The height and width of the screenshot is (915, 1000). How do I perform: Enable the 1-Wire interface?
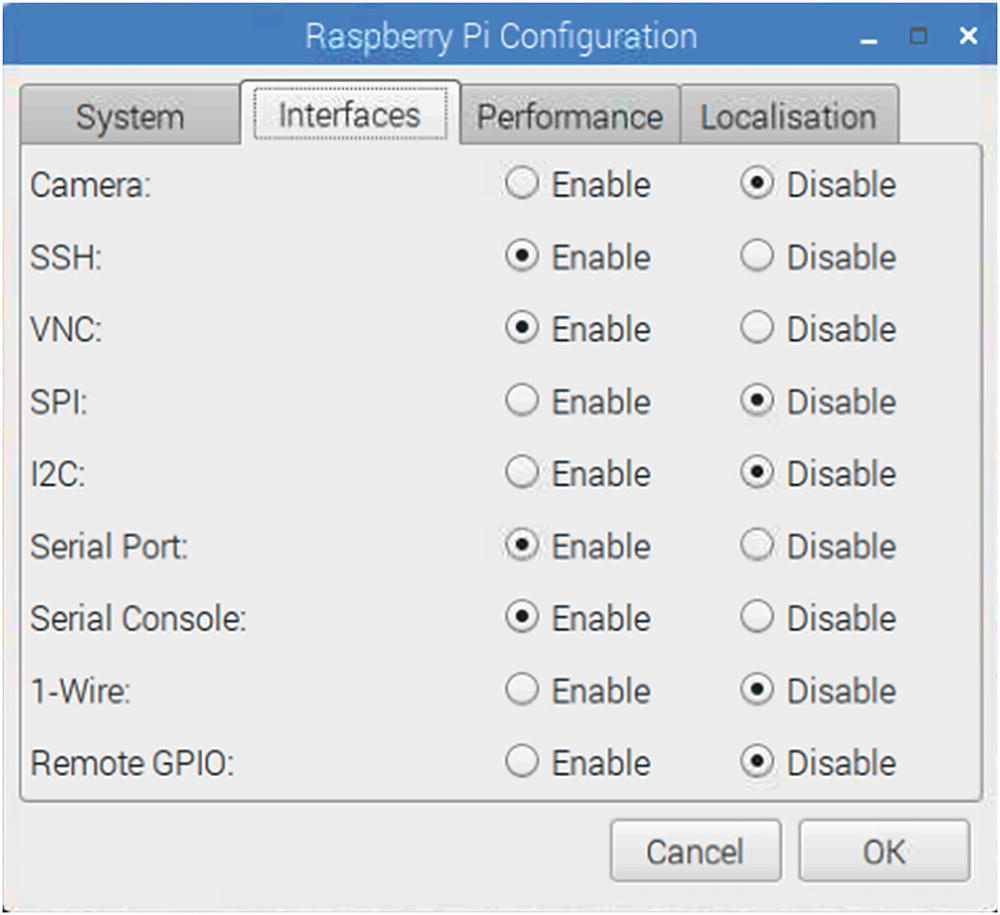[523, 691]
